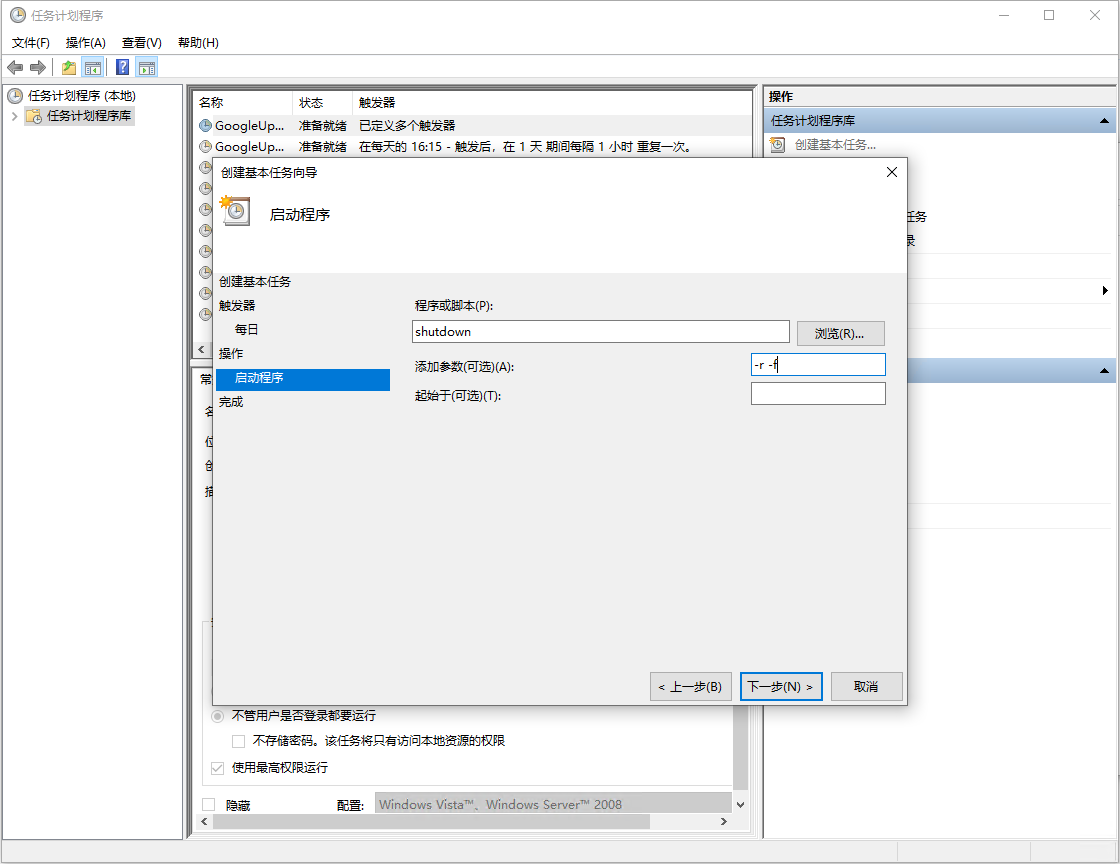The width and height of the screenshot is (1120, 864).
Task: Click the 起始于(可选) input field
Action: 818,394
